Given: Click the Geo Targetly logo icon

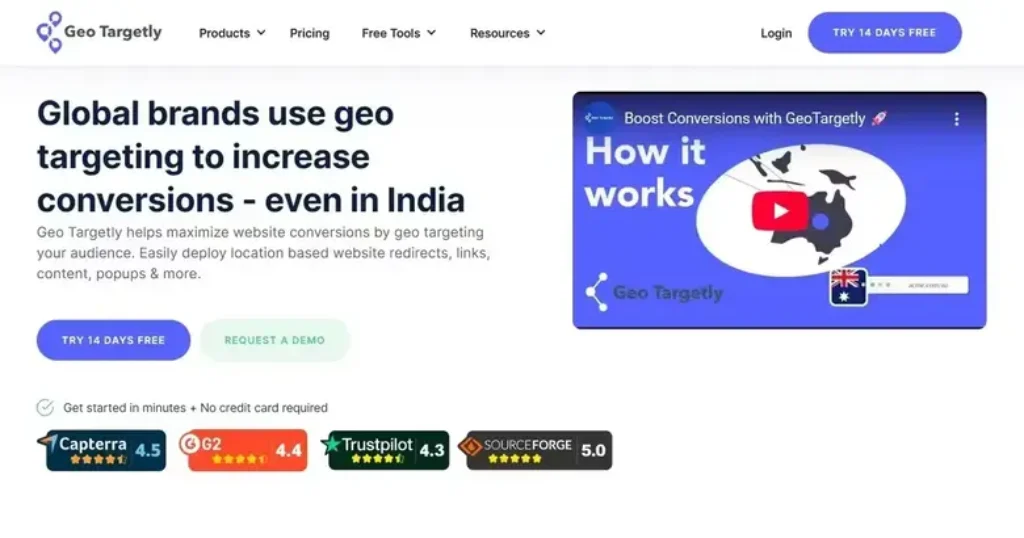Looking at the screenshot, I should (x=50, y=32).
